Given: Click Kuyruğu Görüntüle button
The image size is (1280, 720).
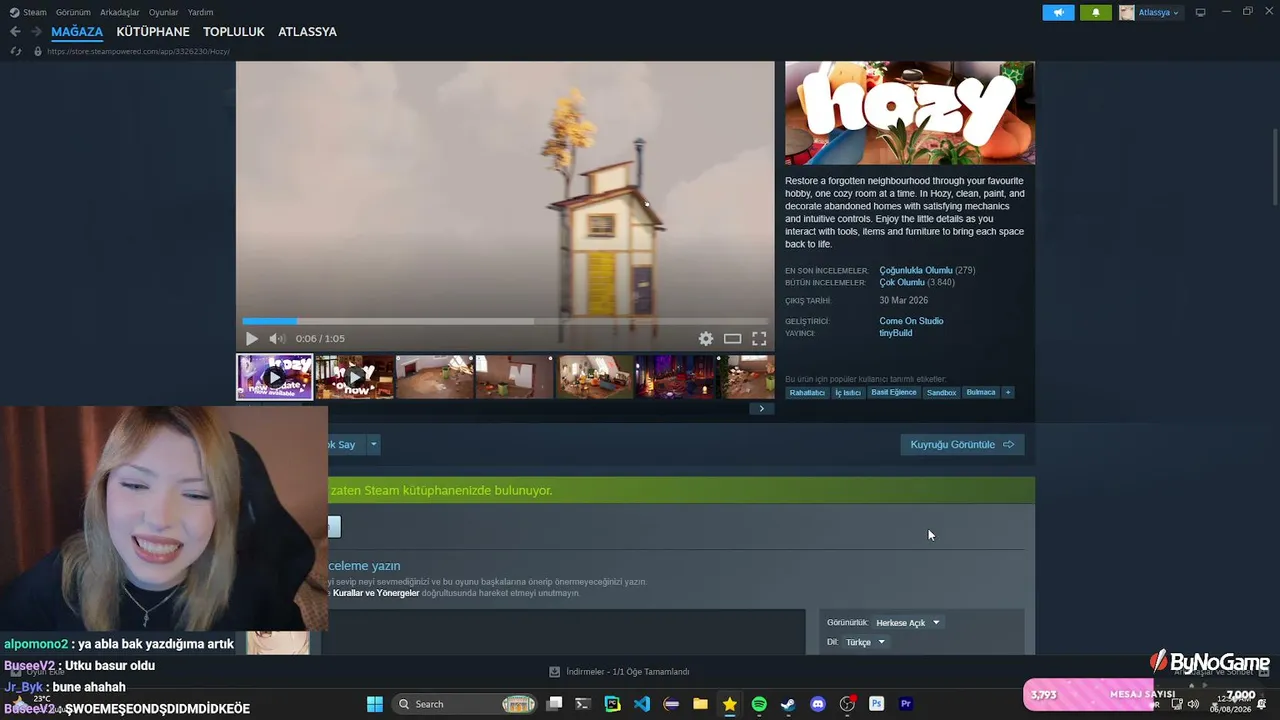Looking at the screenshot, I should (962, 444).
